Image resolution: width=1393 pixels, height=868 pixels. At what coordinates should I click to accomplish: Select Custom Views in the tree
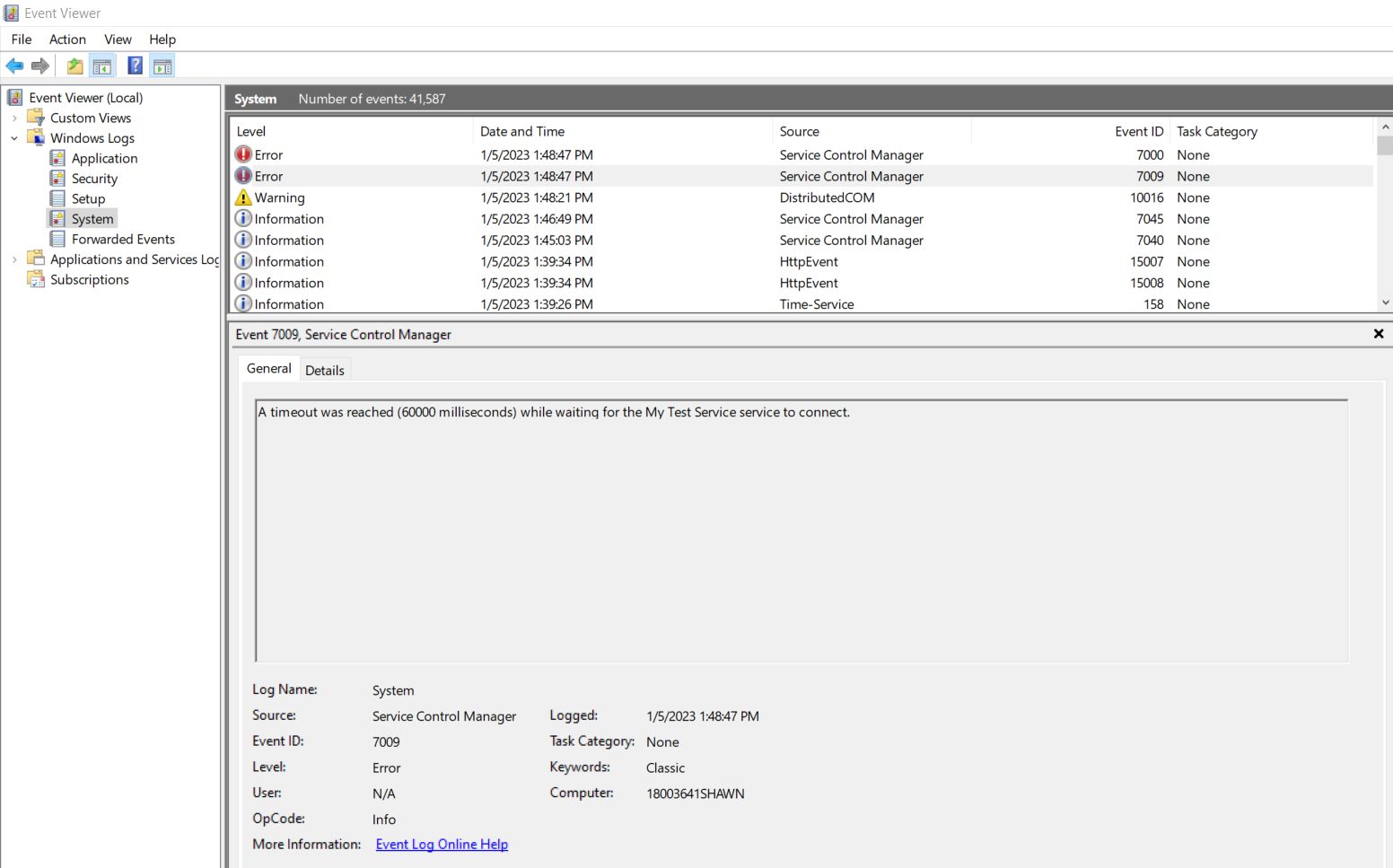coord(90,118)
